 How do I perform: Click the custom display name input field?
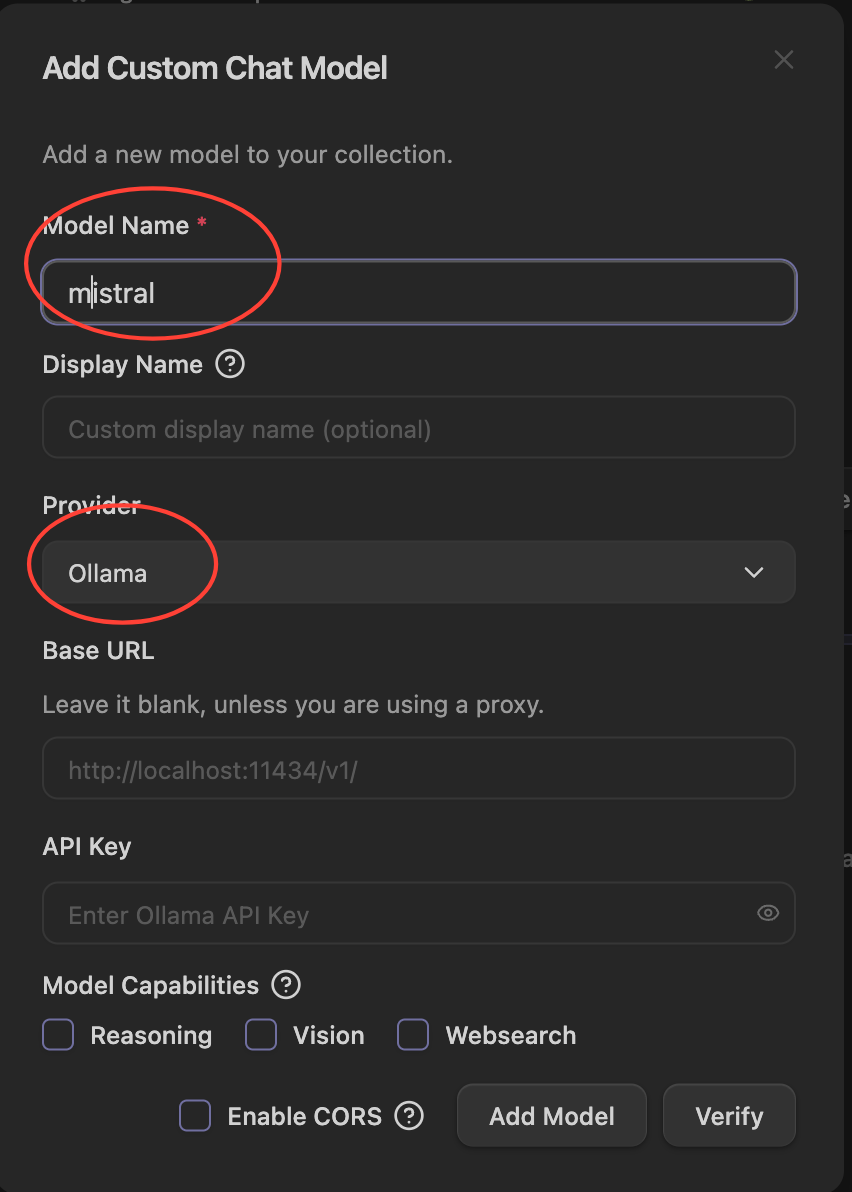[418, 429]
